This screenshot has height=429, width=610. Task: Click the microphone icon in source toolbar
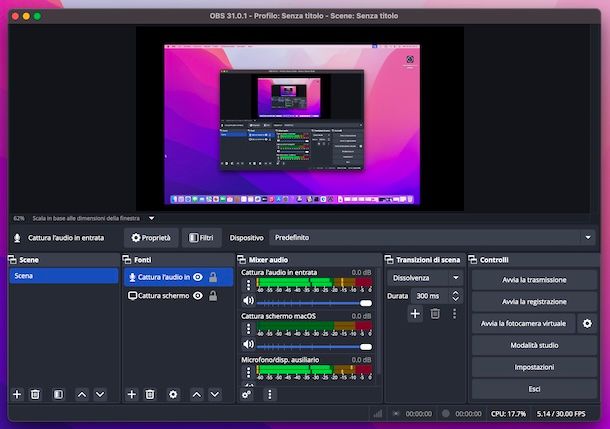17,238
